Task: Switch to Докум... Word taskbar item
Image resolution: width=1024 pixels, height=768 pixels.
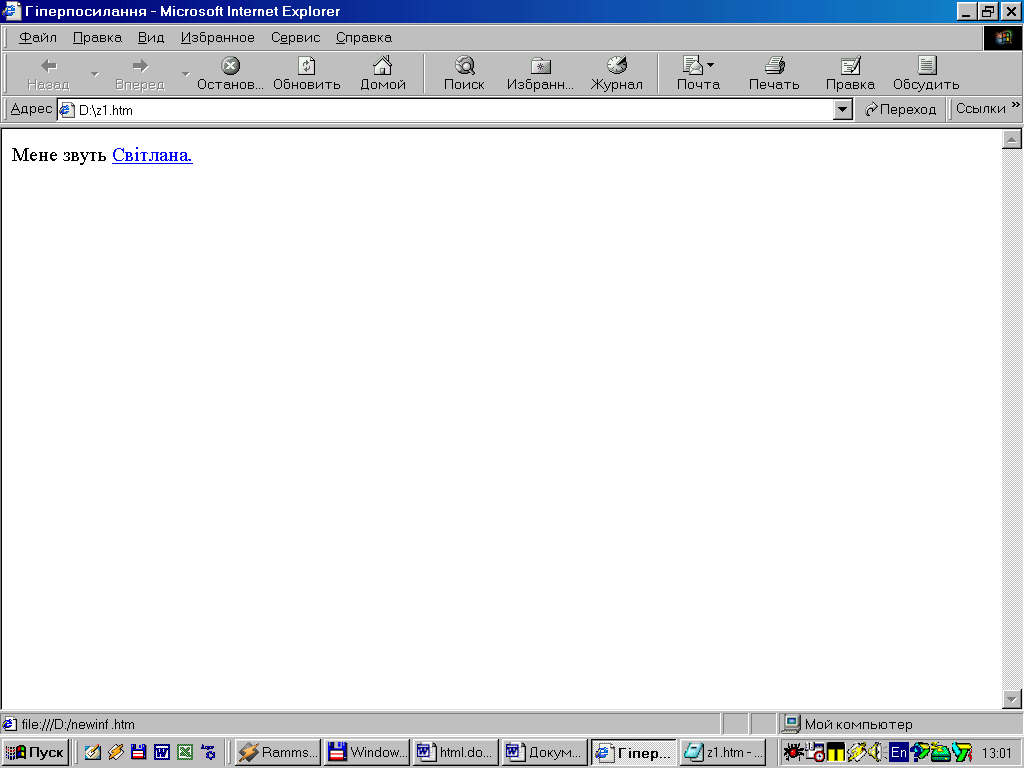Action: coord(545,752)
